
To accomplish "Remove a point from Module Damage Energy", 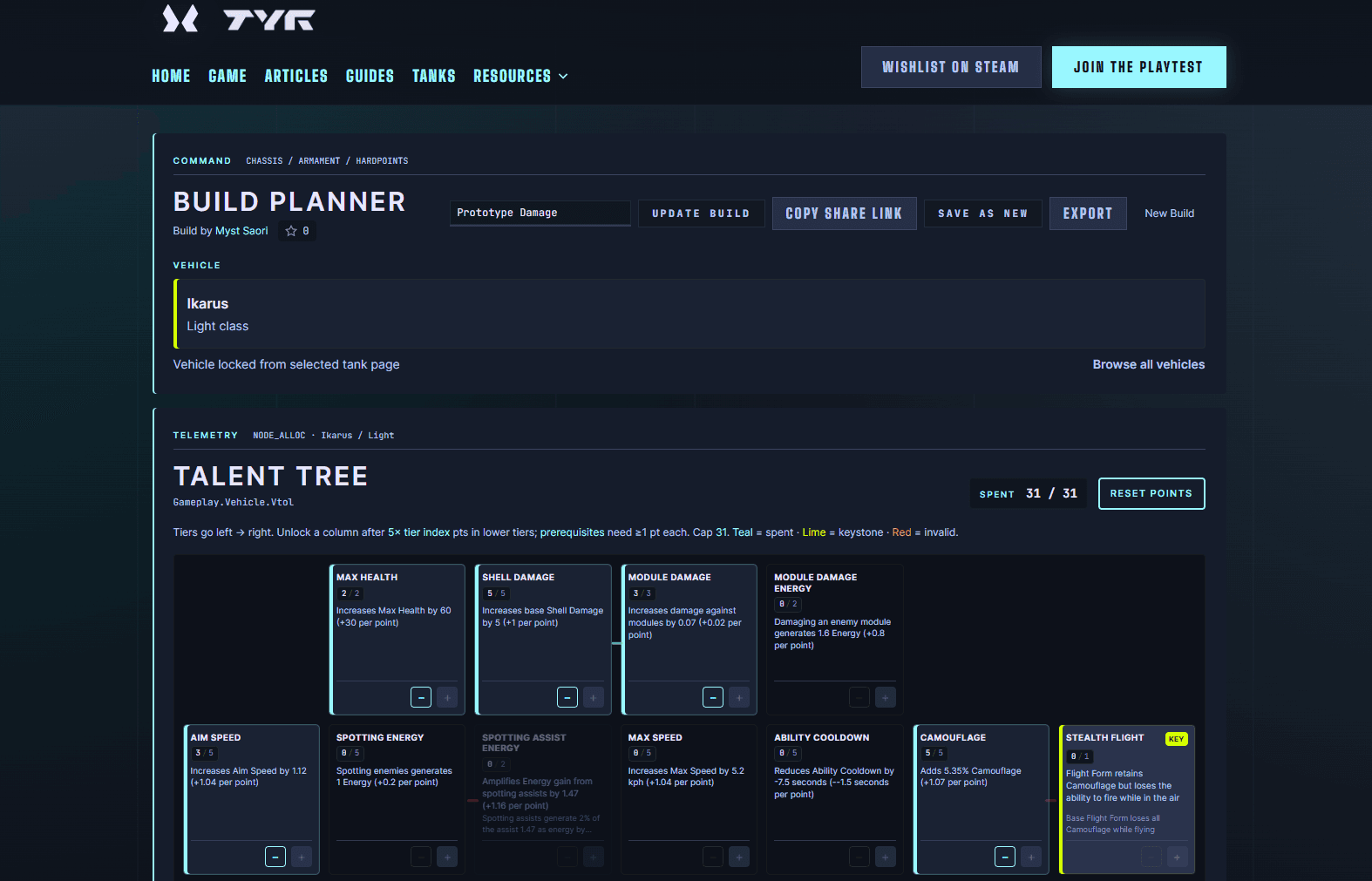I will click(859, 697).
